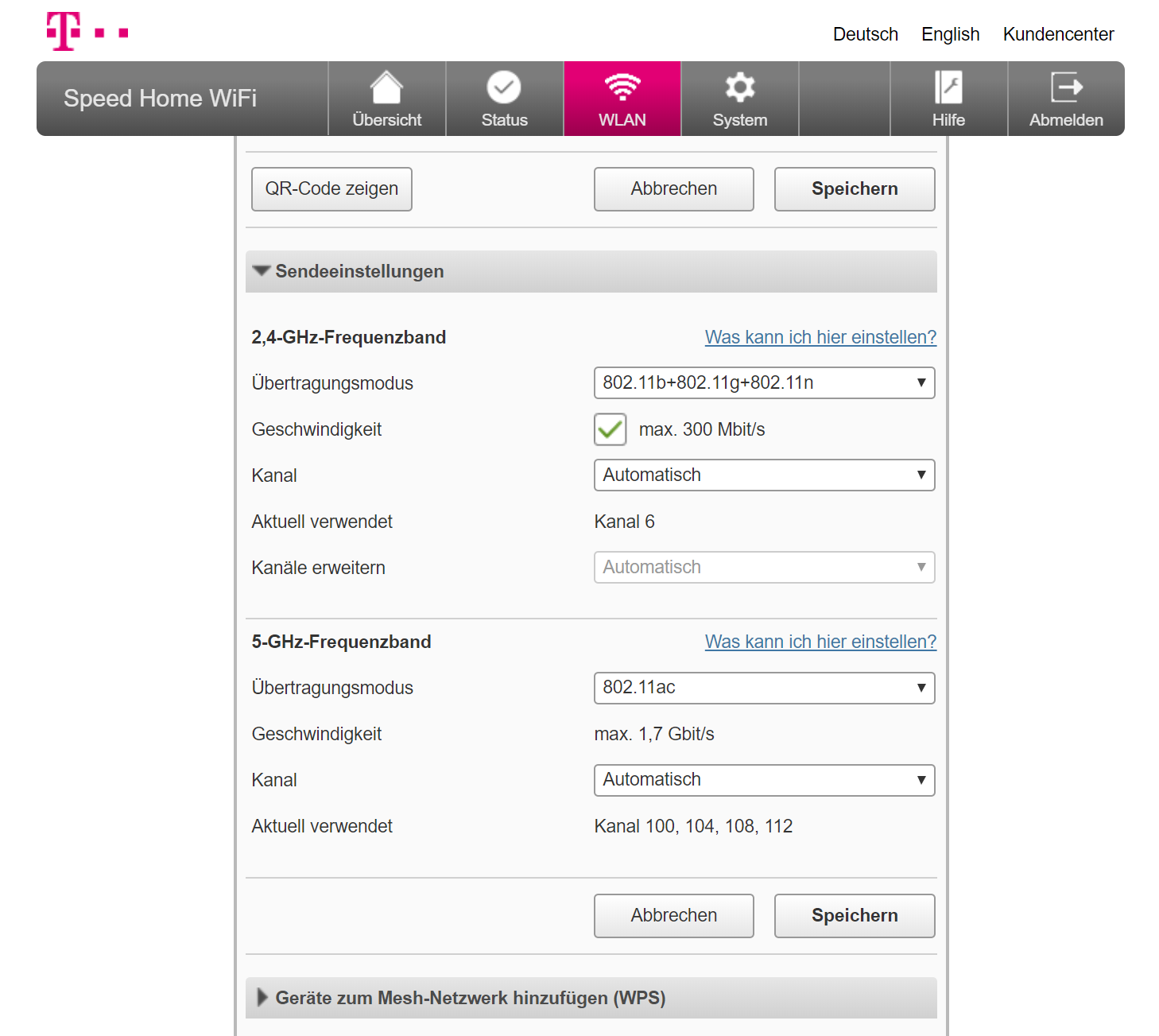Open the 2,4-GHz 'Was kann ich hier einstellen?' link
1159x1036 pixels.
pyautogui.click(x=820, y=337)
